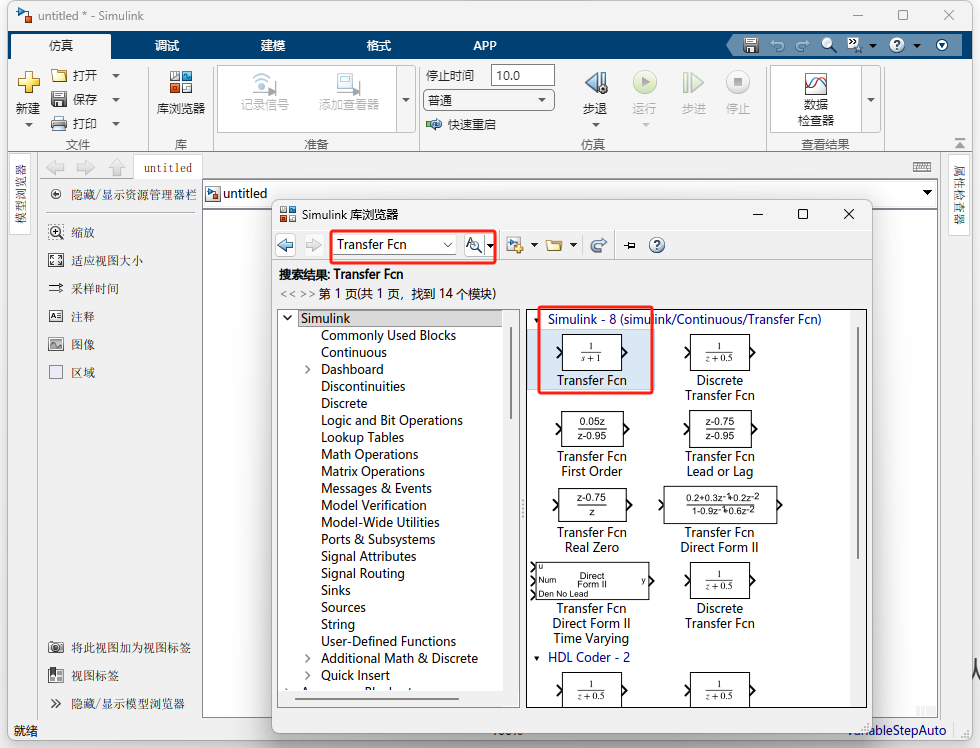Click the open library folder icon
Viewport: 980px width, 748px height.
pos(554,245)
